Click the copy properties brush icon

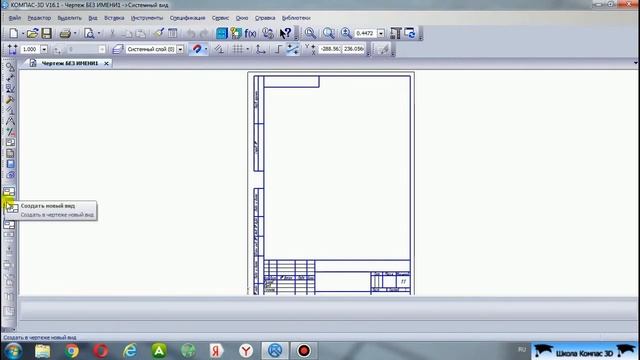[x=159, y=33]
